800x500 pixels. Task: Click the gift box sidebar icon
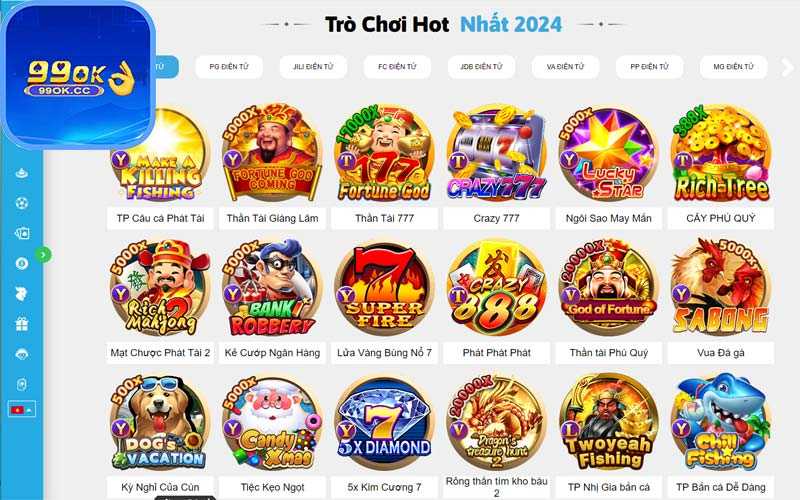coord(21,324)
